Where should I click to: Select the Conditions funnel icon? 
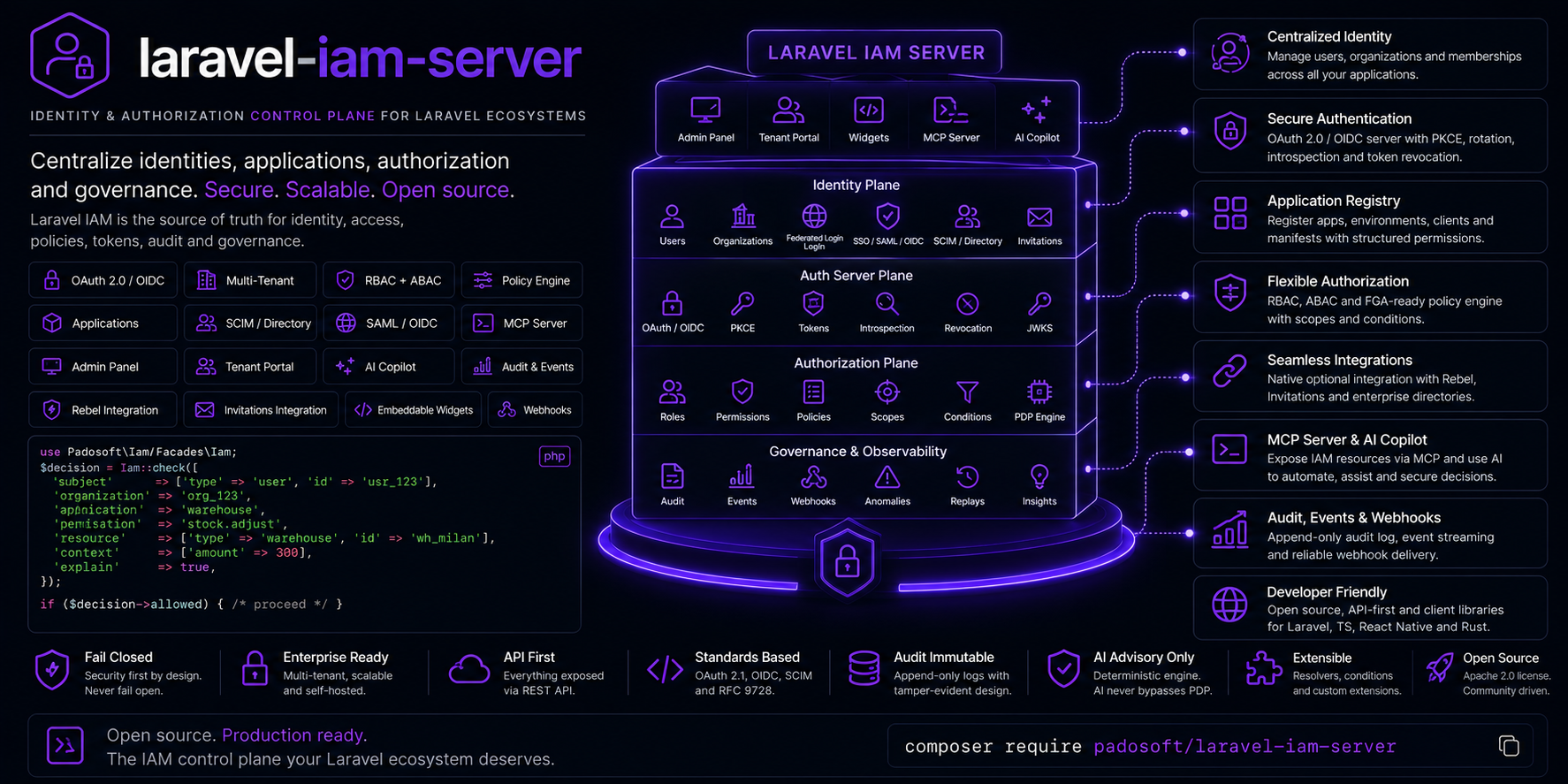click(x=968, y=391)
